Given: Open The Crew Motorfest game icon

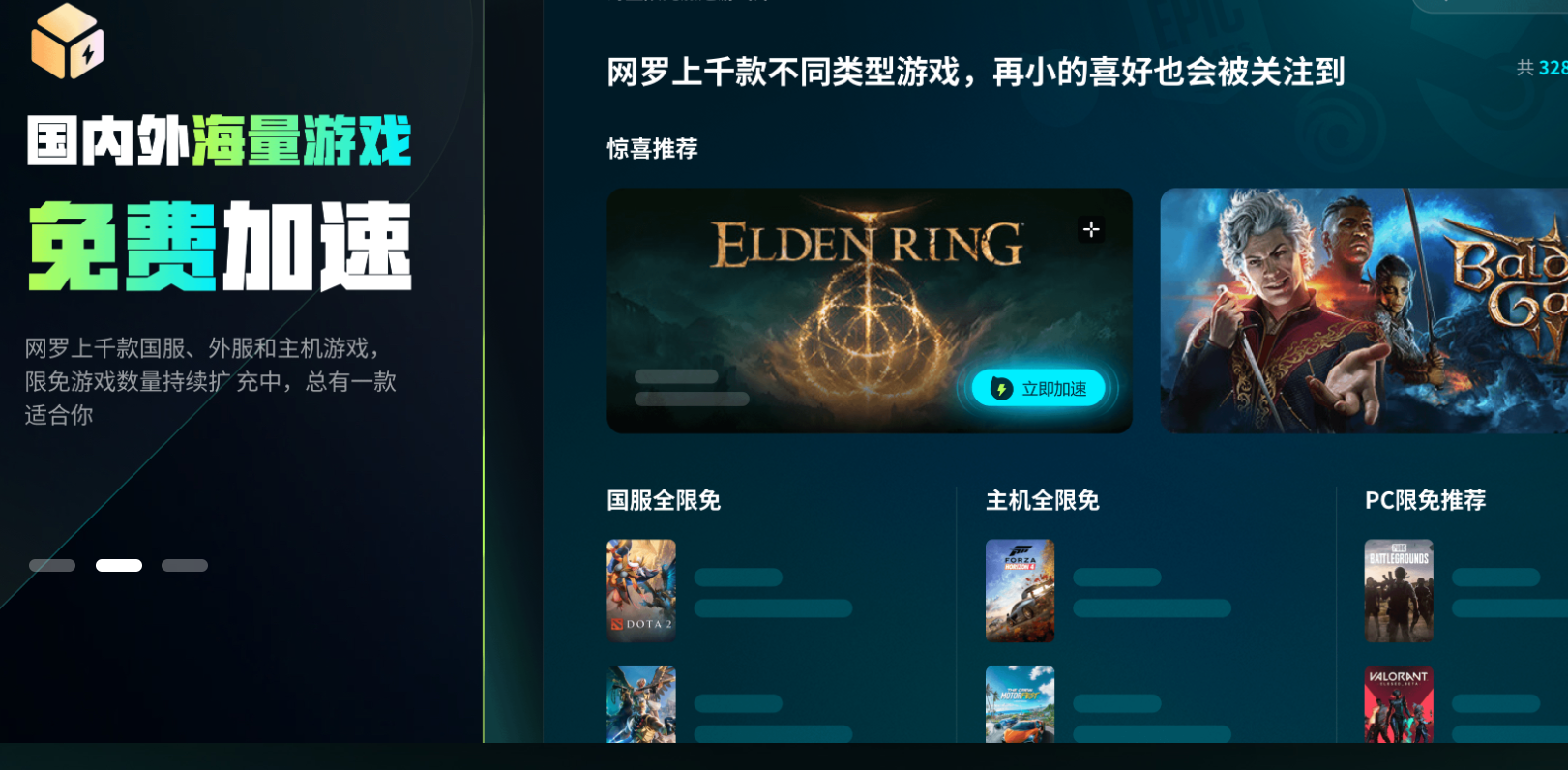Looking at the screenshot, I should 1021,704.
